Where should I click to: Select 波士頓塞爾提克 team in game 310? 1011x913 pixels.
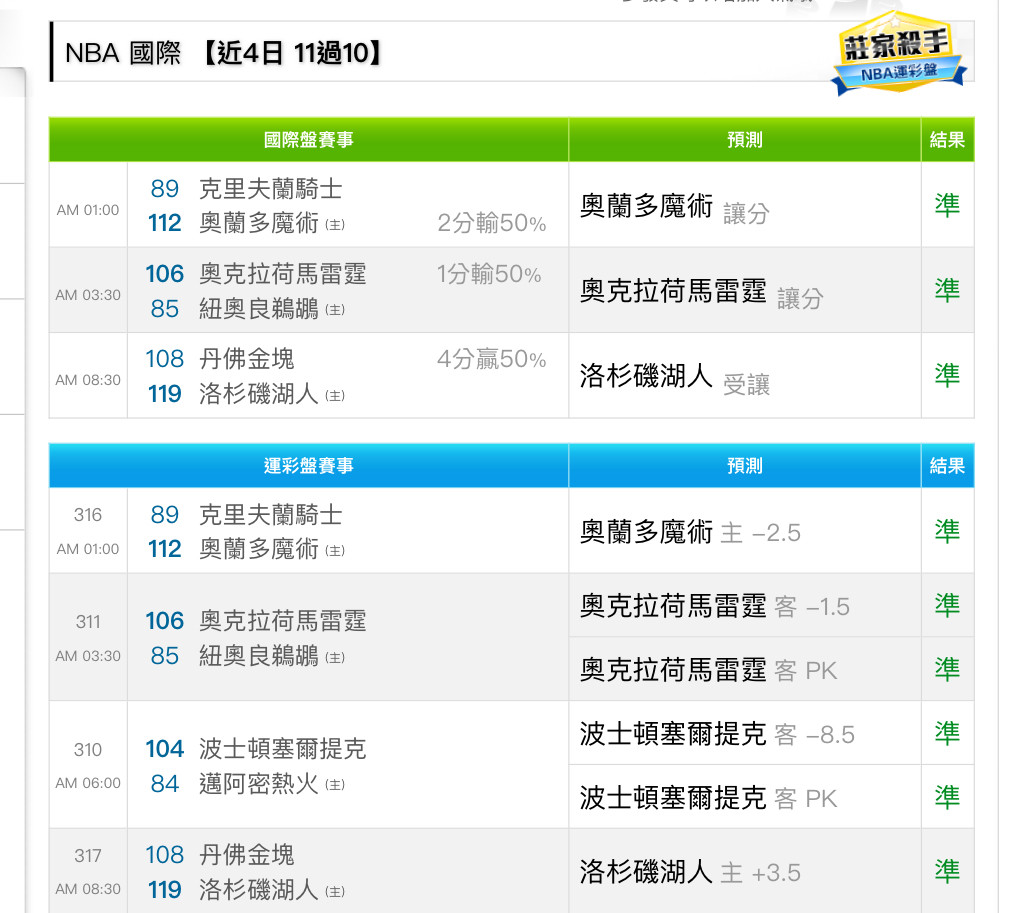tap(282, 749)
